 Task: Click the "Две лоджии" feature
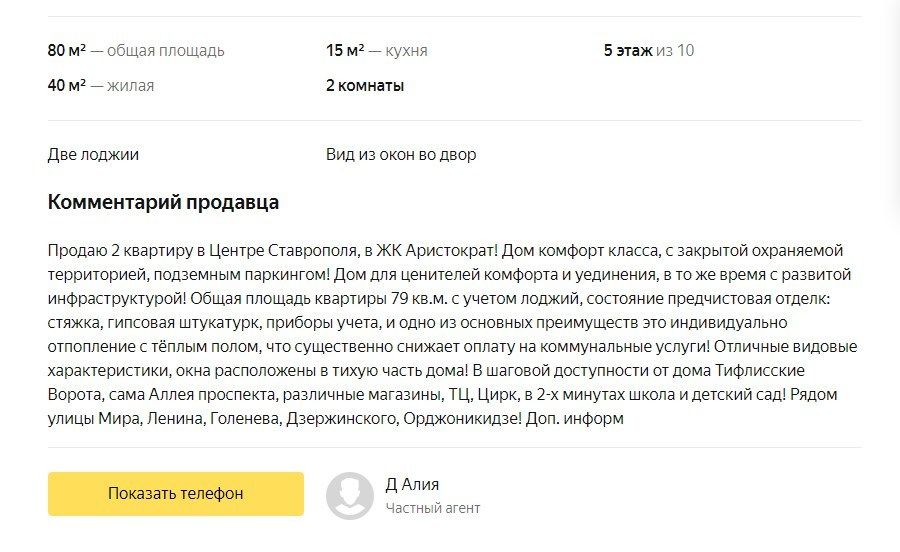(x=93, y=154)
